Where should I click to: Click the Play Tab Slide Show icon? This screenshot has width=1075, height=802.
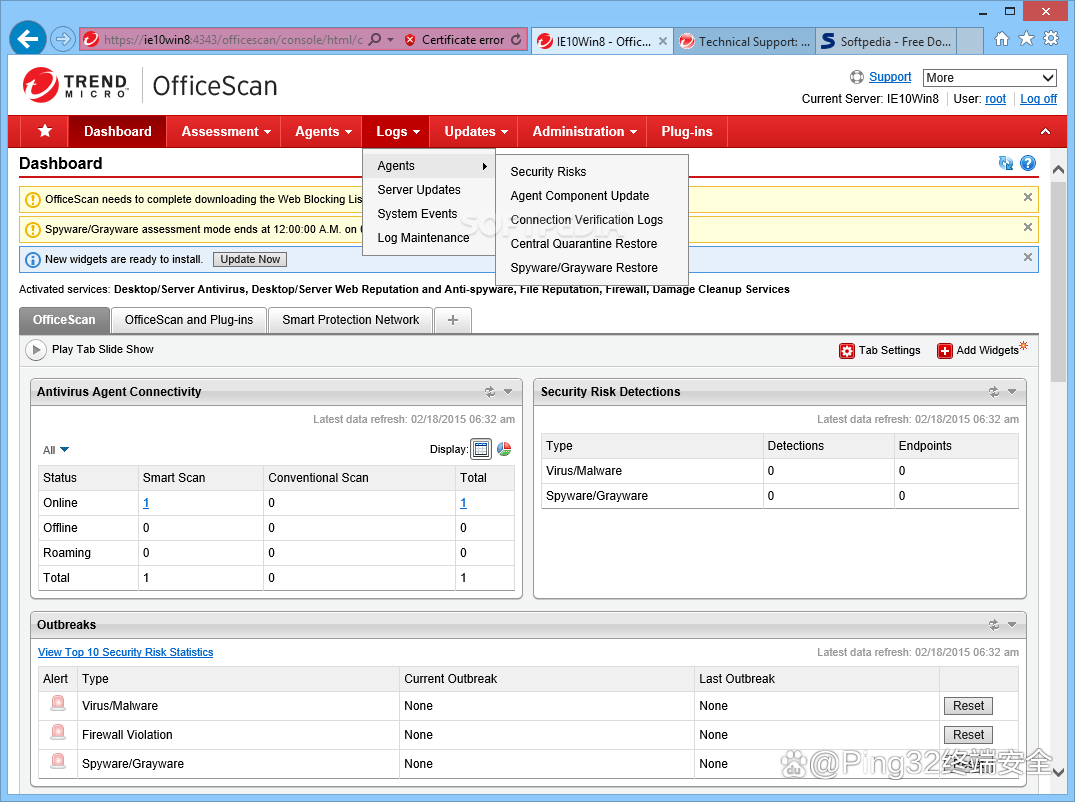click(x=36, y=350)
